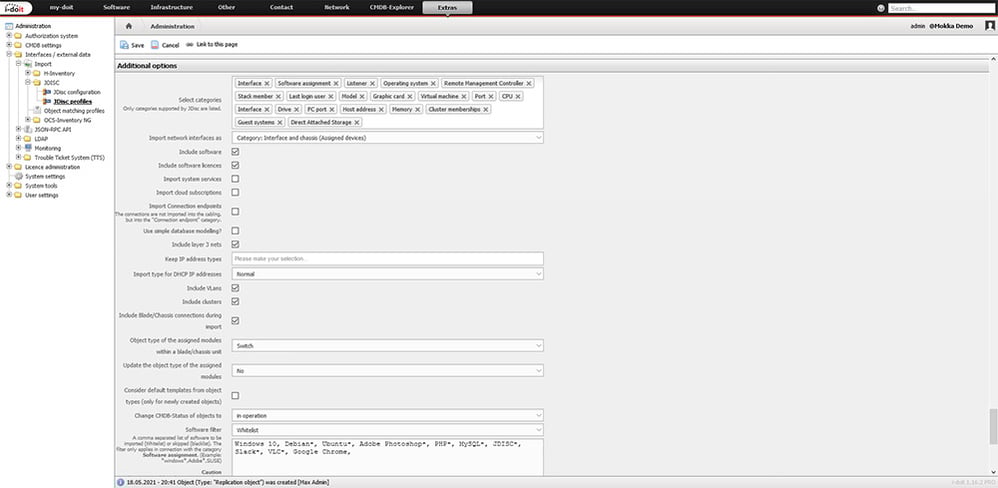
Task: Open the my-doit menu
Action: pyautogui.click(x=62, y=8)
